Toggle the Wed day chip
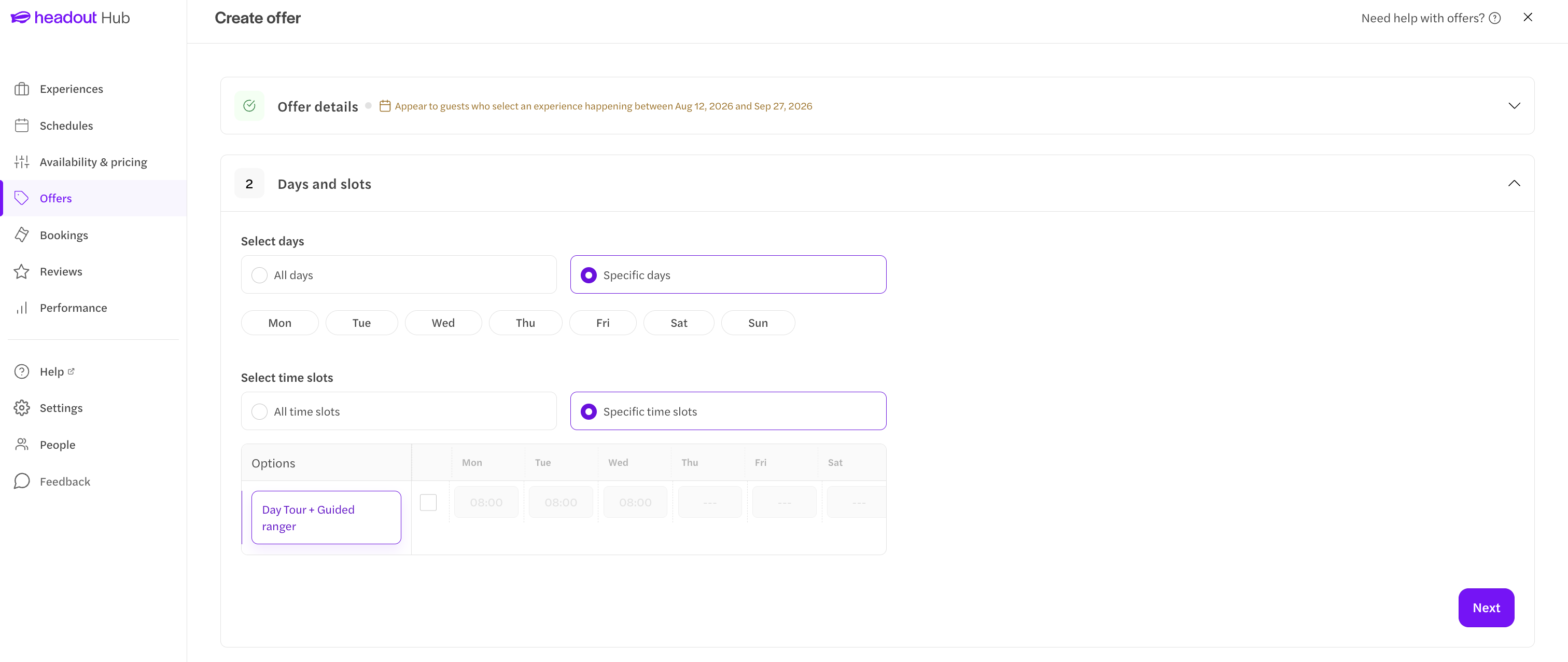The width and height of the screenshot is (1568, 662). click(x=443, y=323)
